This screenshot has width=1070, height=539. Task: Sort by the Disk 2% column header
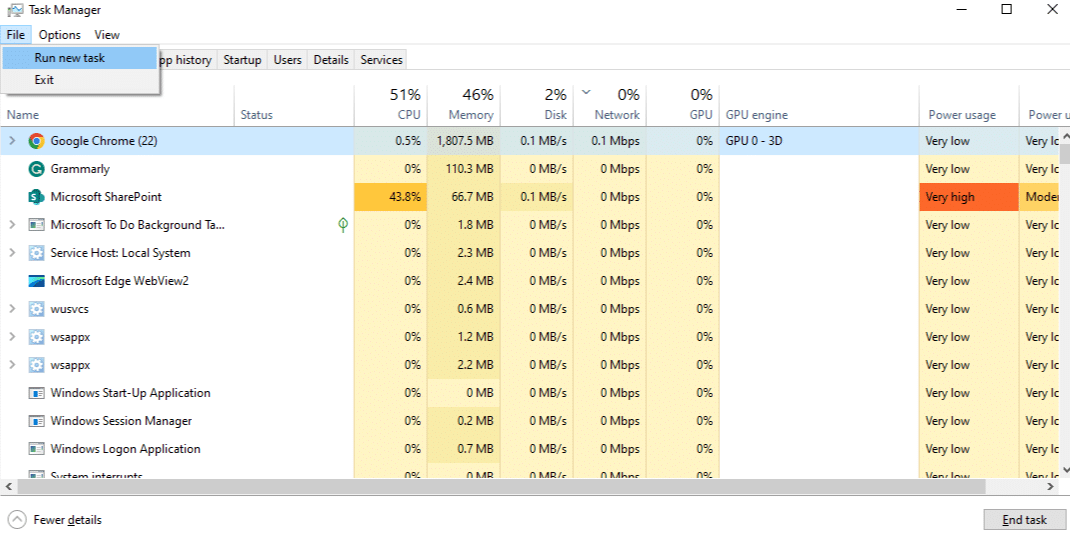[x=537, y=106]
